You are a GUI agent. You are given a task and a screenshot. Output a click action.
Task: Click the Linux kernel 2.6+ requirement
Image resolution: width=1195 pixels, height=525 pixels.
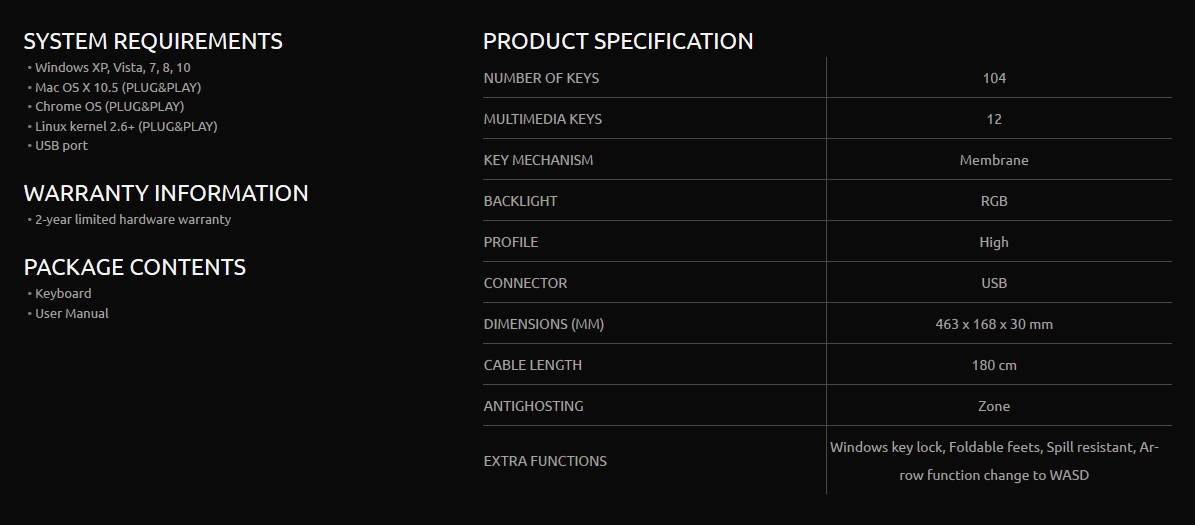point(126,126)
